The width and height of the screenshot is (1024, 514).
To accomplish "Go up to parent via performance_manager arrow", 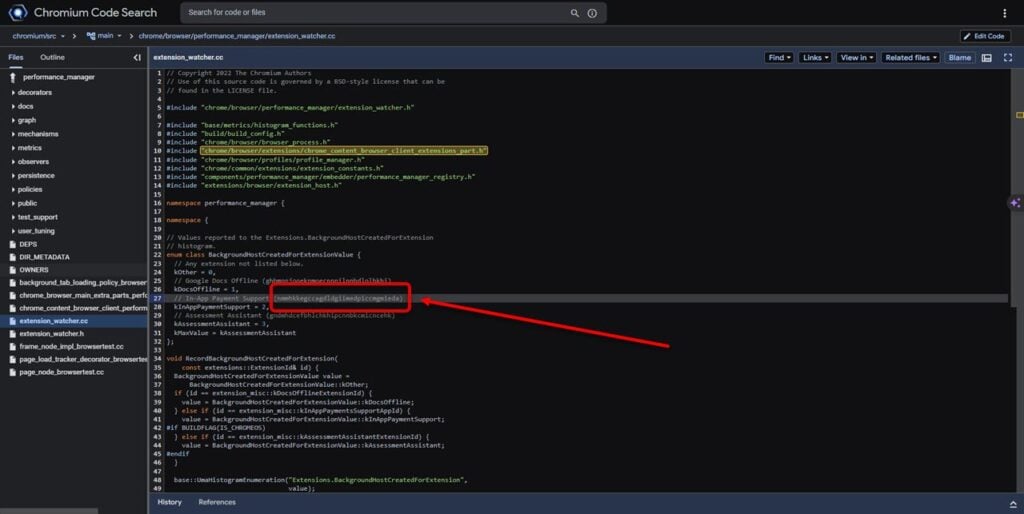I will pyautogui.click(x=14, y=76).
